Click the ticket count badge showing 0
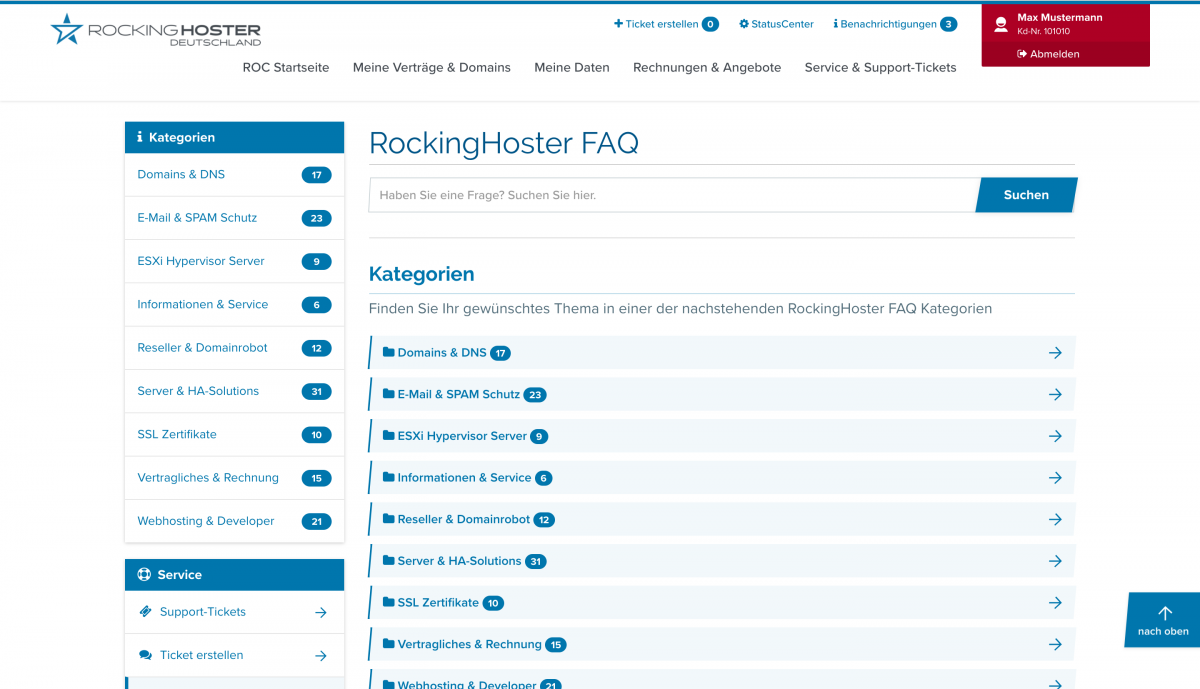The width and height of the screenshot is (1200, 689). point(710,24)
